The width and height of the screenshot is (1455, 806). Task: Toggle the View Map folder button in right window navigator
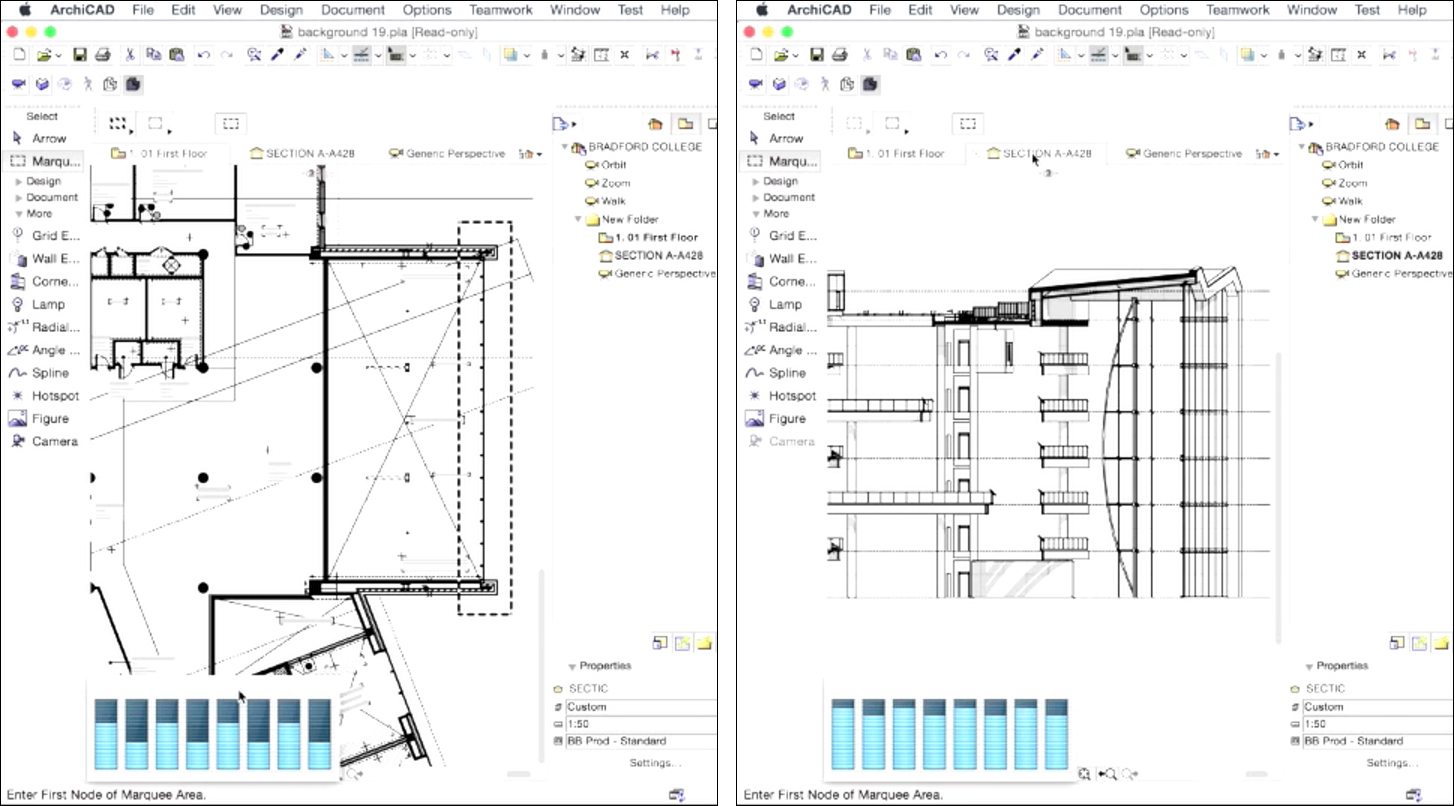point(1422,124)
